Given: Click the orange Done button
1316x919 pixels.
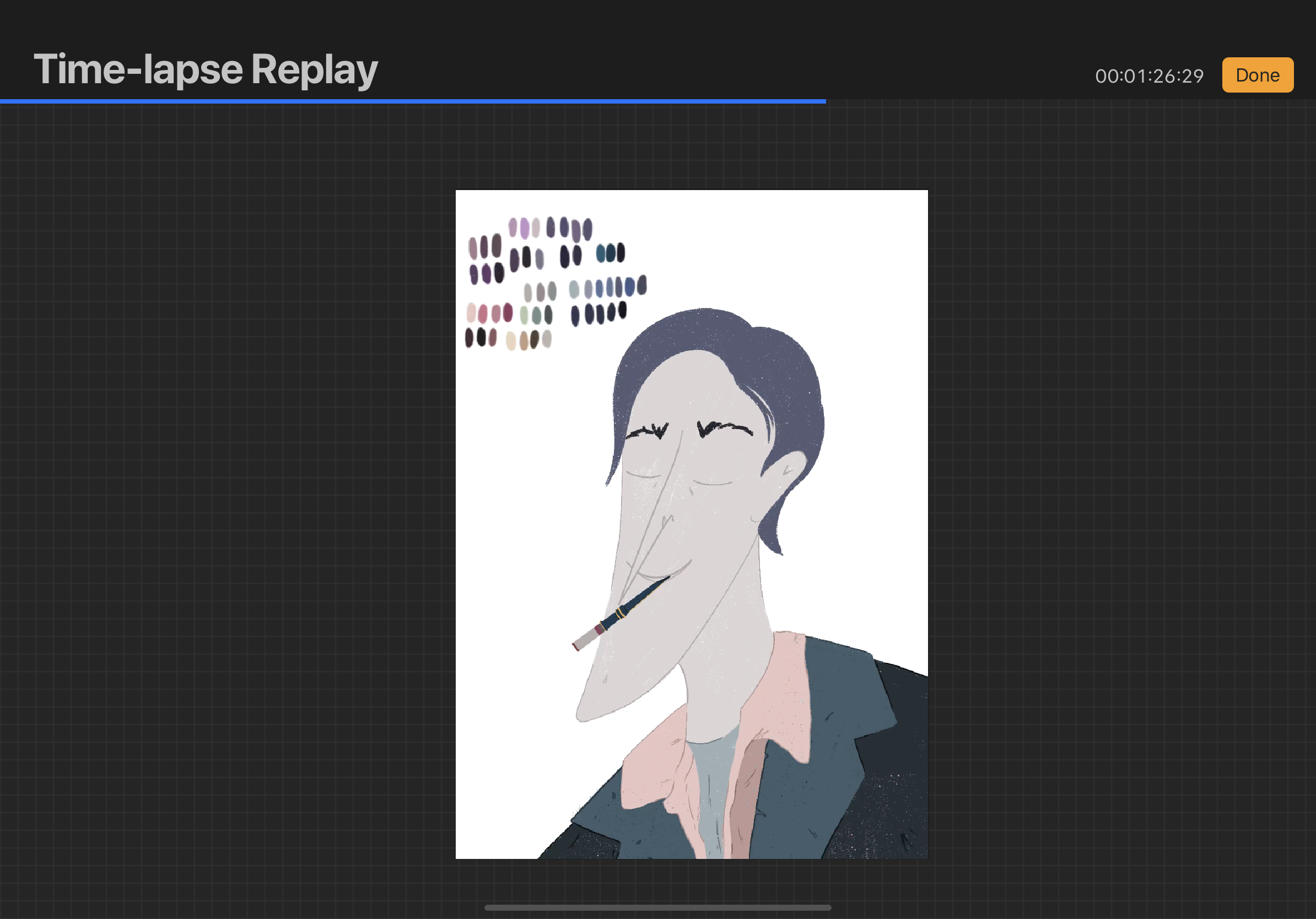Looking at the screenshot, I should click(x=1258, y=75).
